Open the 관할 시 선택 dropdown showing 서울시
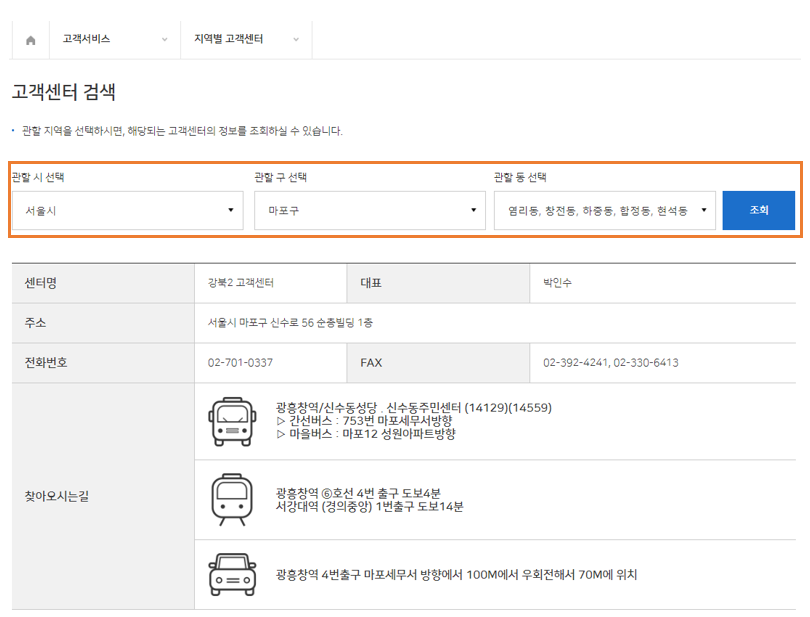The image size is (810, 617). pyautogui.click(x=128, y=210)
